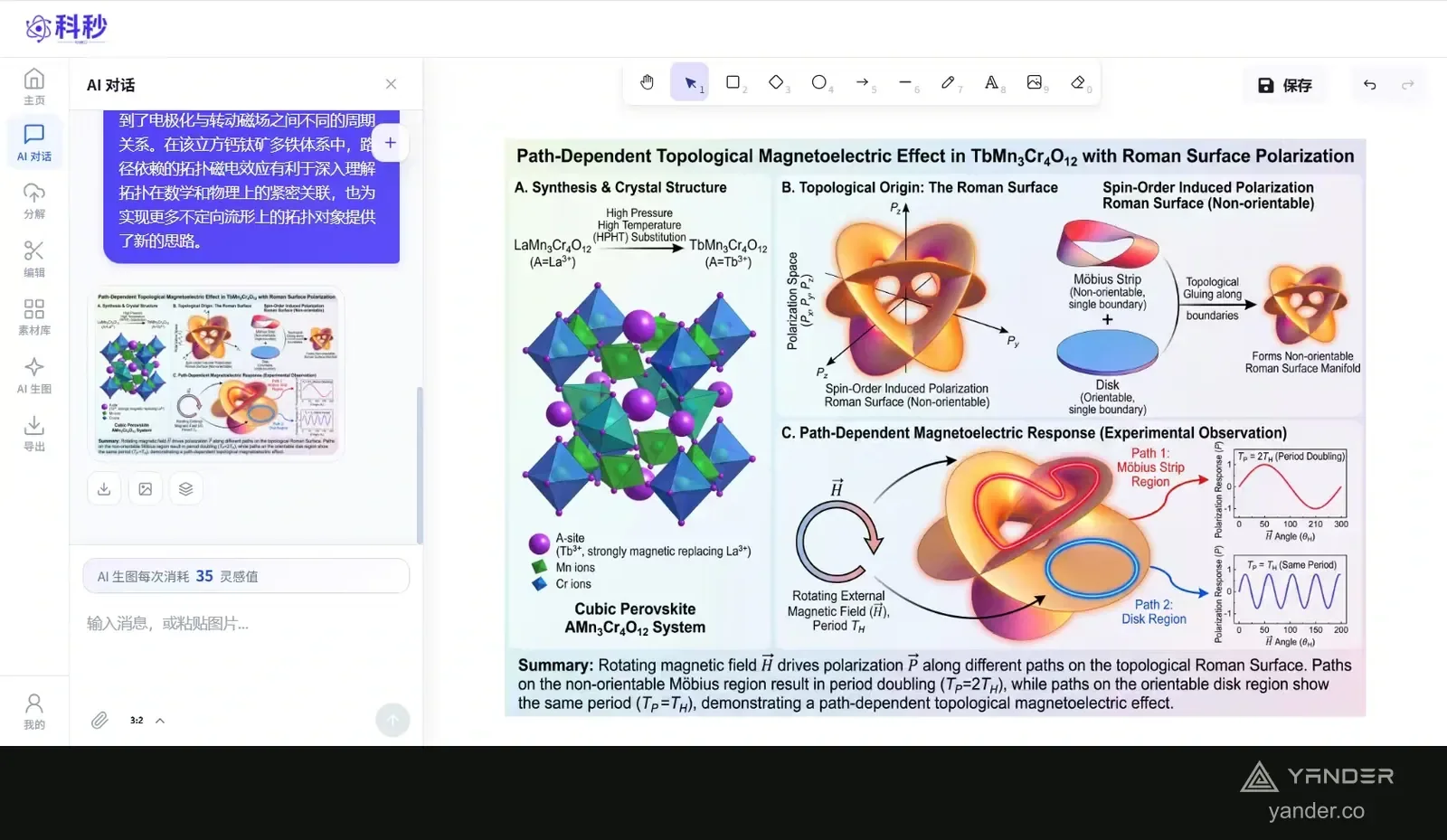Focus the 输入消息 chat input box
The image size is (1447, 840).
(246, 623)
